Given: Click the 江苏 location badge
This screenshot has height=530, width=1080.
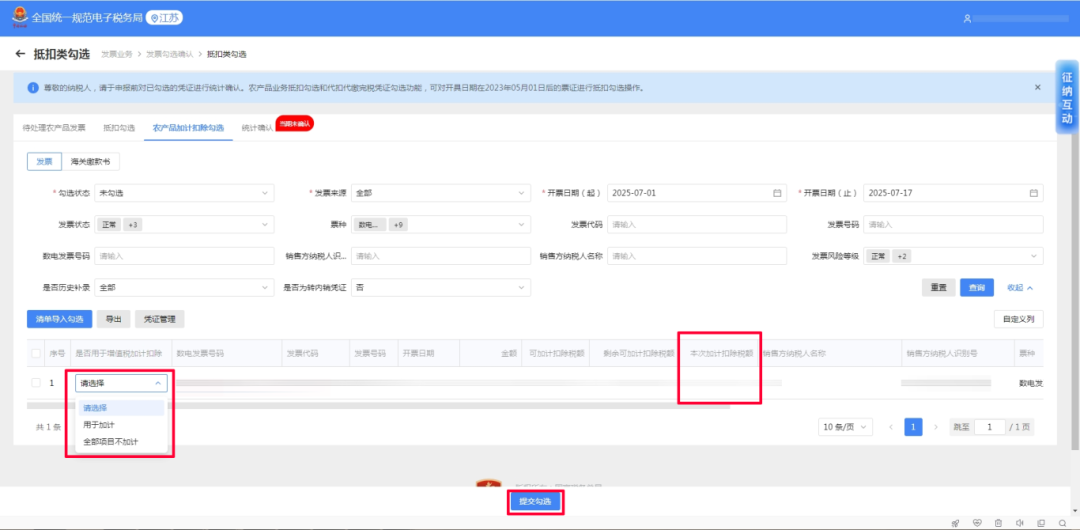Looking at the screenshot, I should point(165,18).
